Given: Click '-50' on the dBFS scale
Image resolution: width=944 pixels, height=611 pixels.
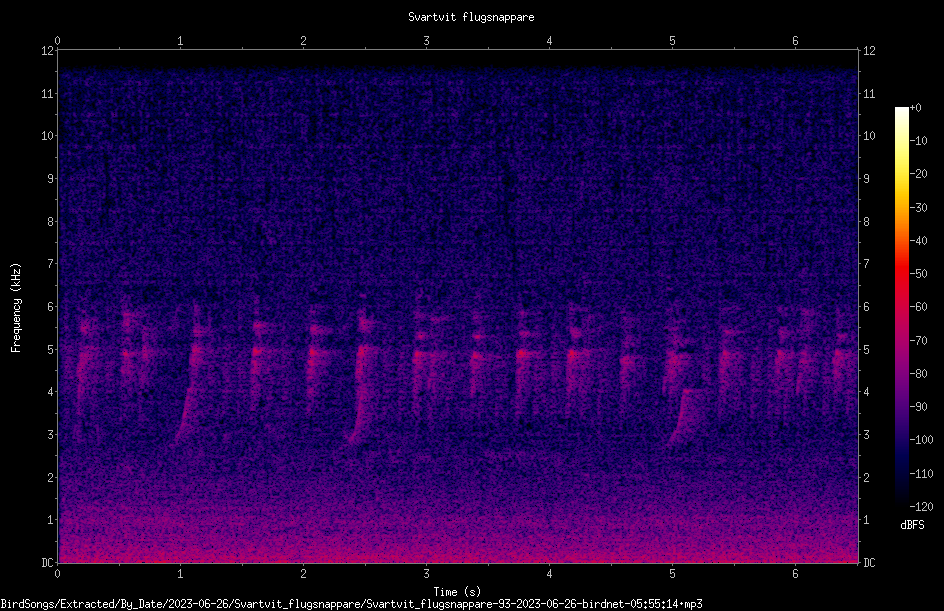Looking at the screenshot, I should pyautogui.click(x=918, y=274).
